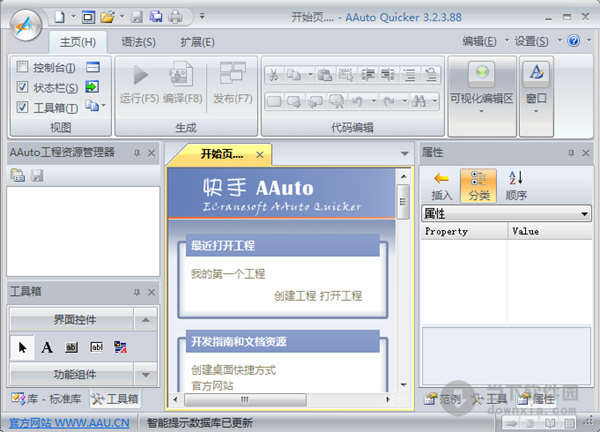Toggle the 分类 categorized view button

click(479, 186)
